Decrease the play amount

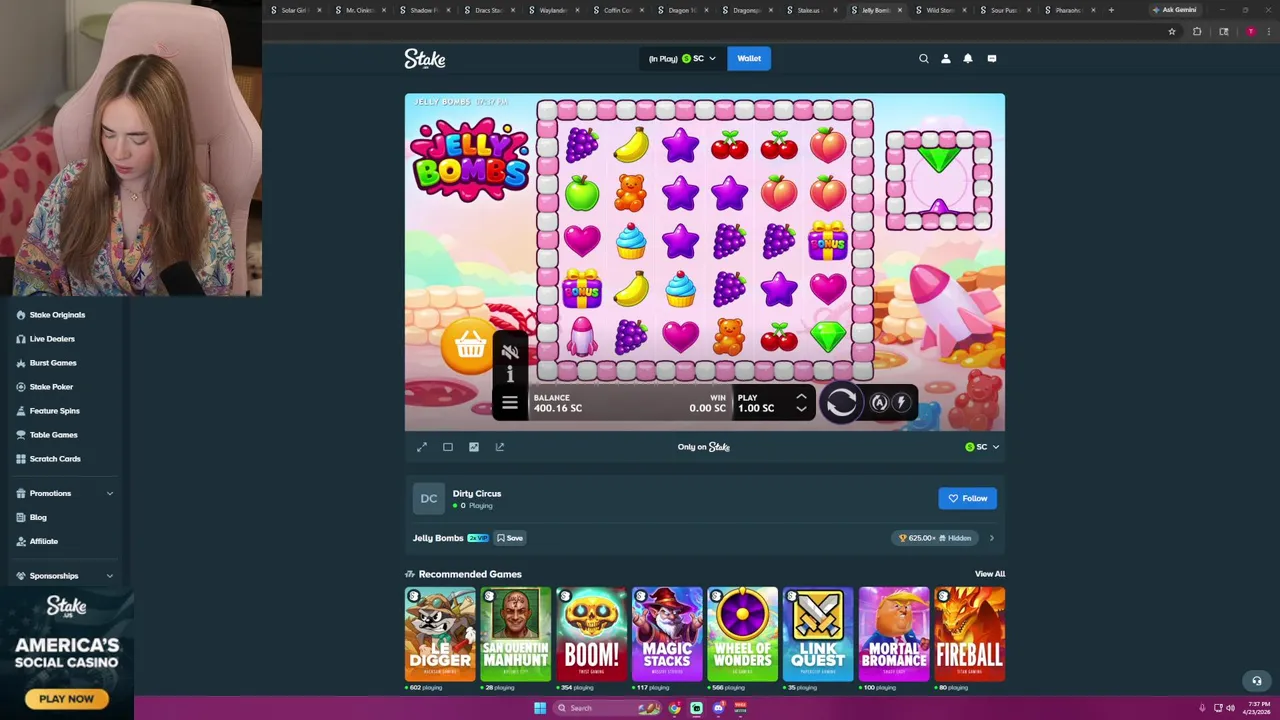(801, 409)
